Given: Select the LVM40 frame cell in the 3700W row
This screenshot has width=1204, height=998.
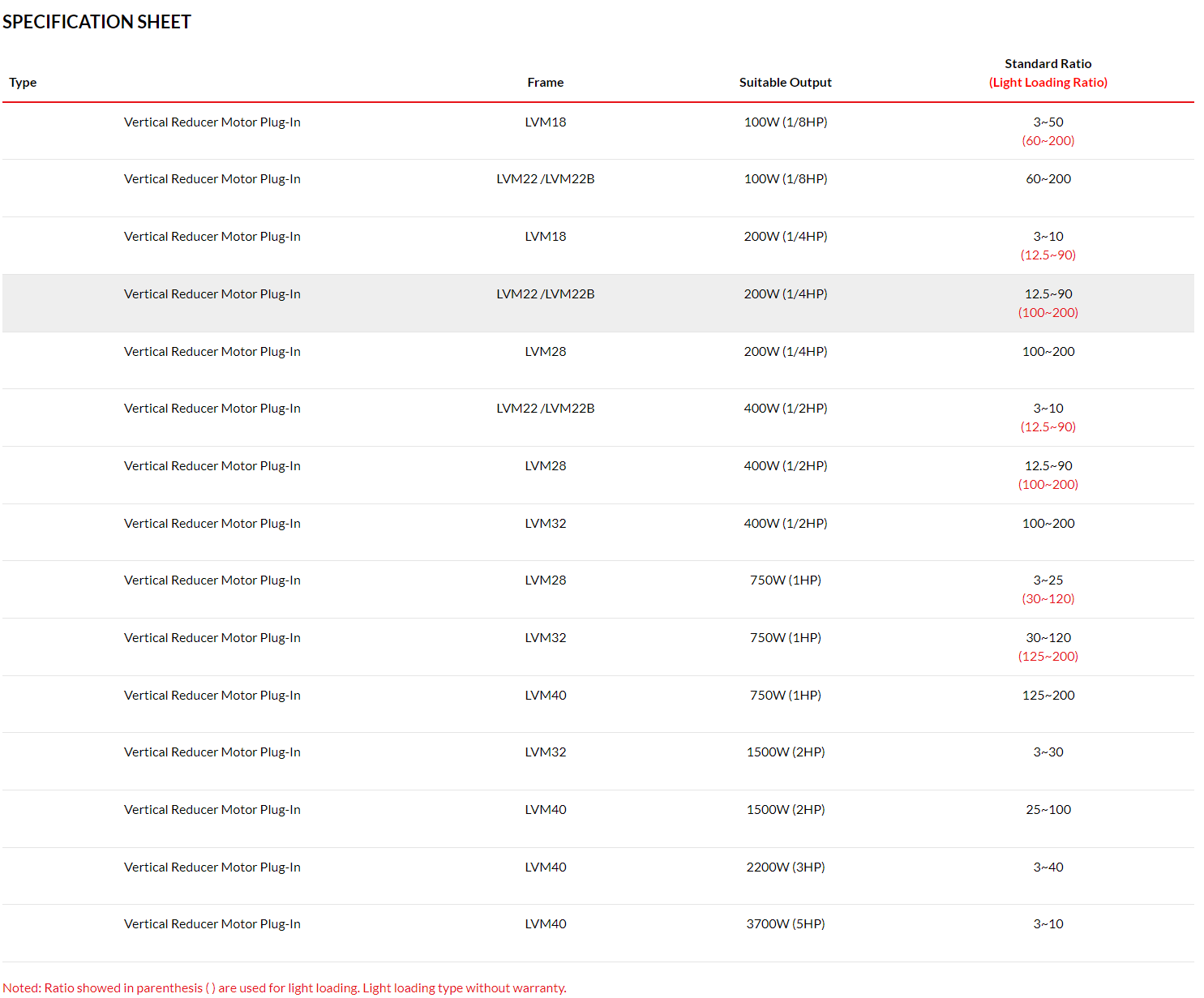Looking at the screenshot, I should 546,924.
